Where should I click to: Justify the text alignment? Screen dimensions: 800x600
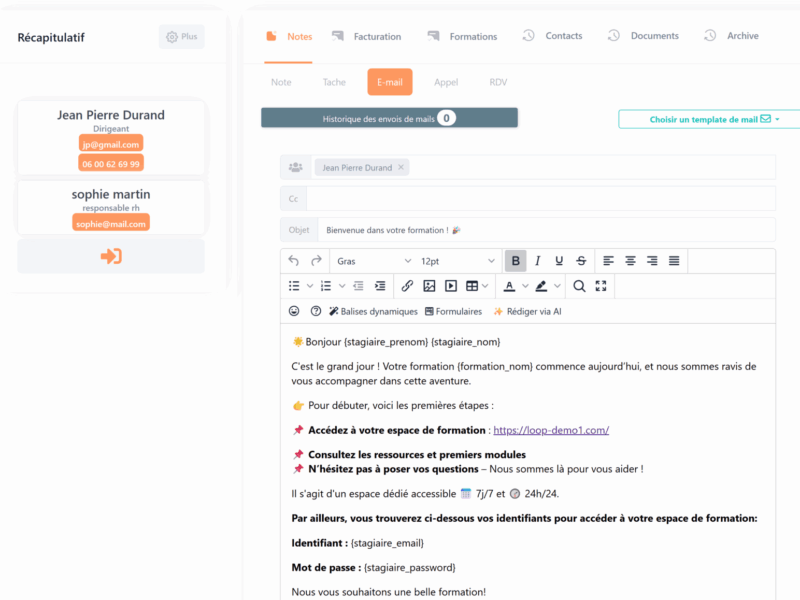pos(674,261)
